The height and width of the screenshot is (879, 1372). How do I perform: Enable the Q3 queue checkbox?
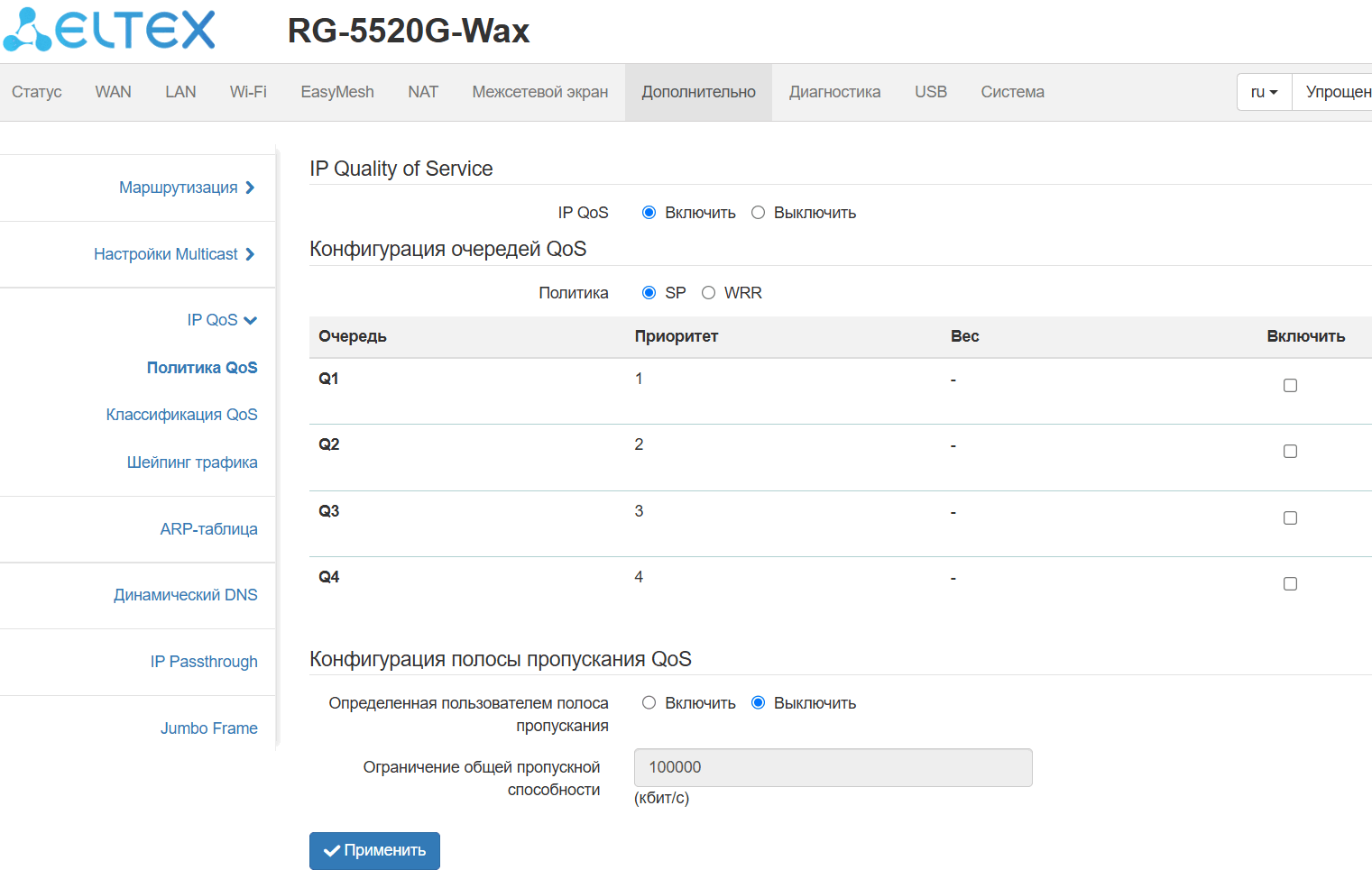1290,518
